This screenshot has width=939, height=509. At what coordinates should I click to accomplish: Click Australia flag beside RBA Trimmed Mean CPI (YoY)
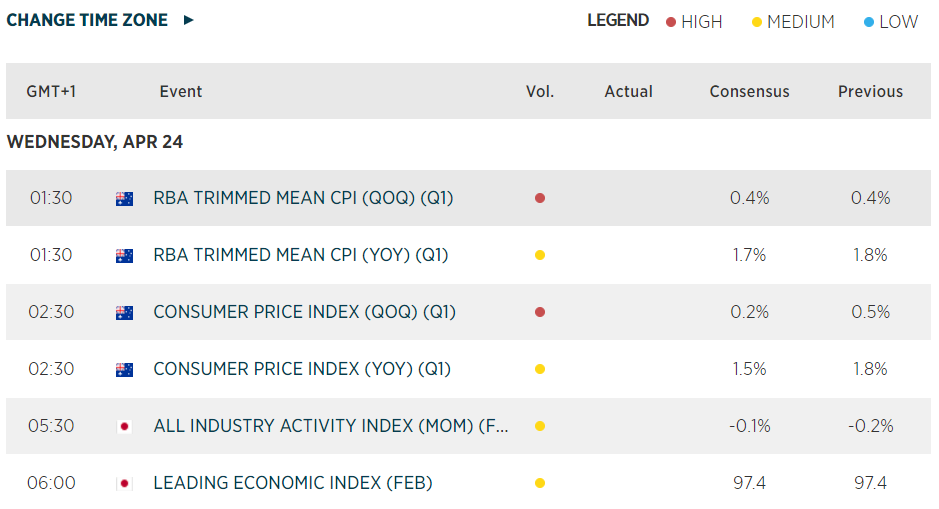point(125,255)
